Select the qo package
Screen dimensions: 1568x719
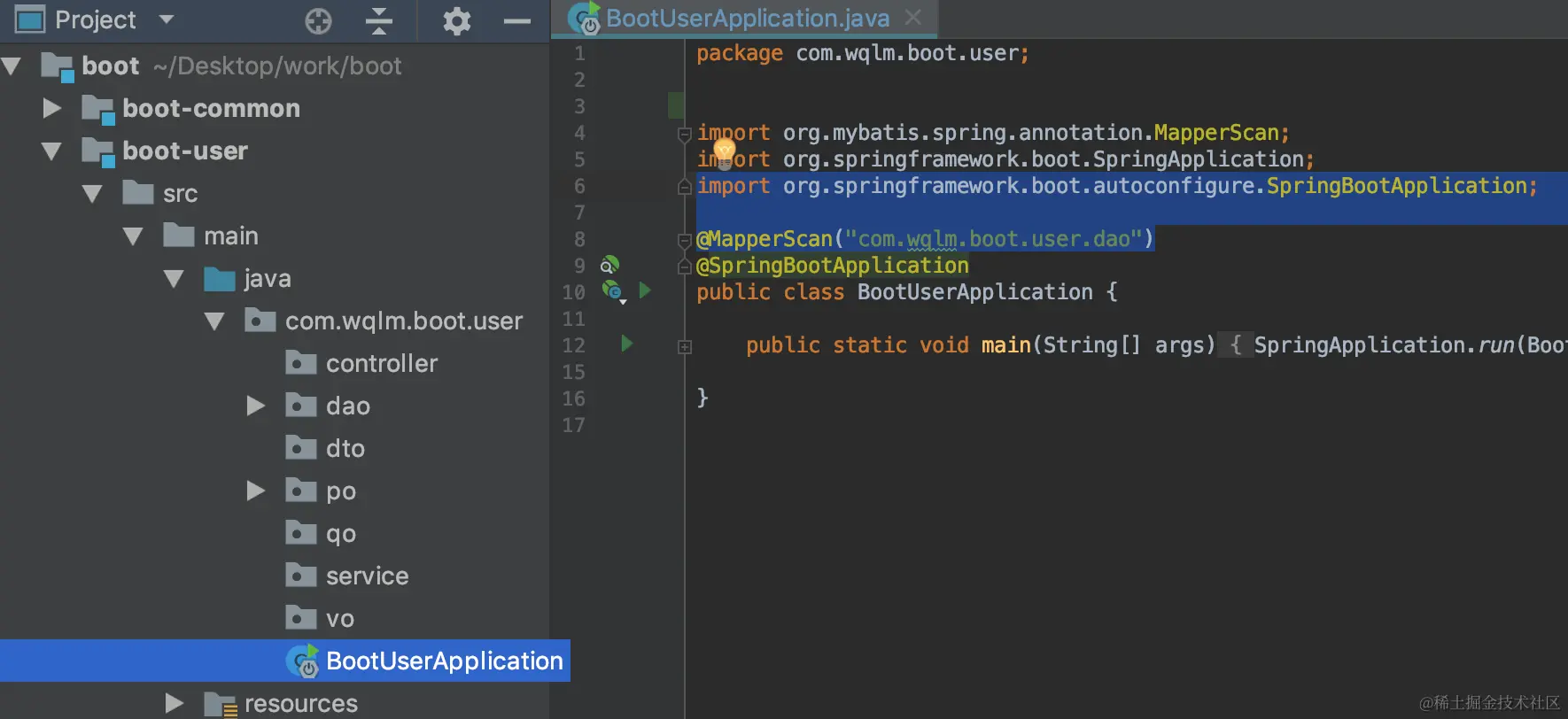(321, 533)
